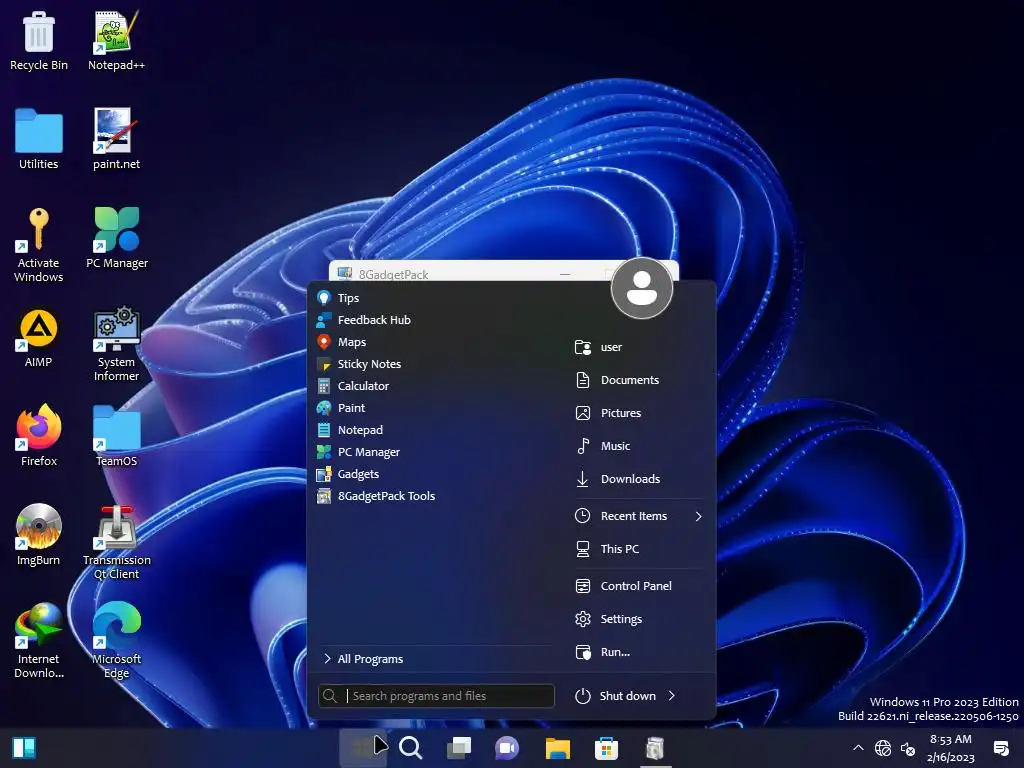This screenshot has width=1024, height=768.
Task: Open the Utilities folder on the desktop
Action: 39,139
